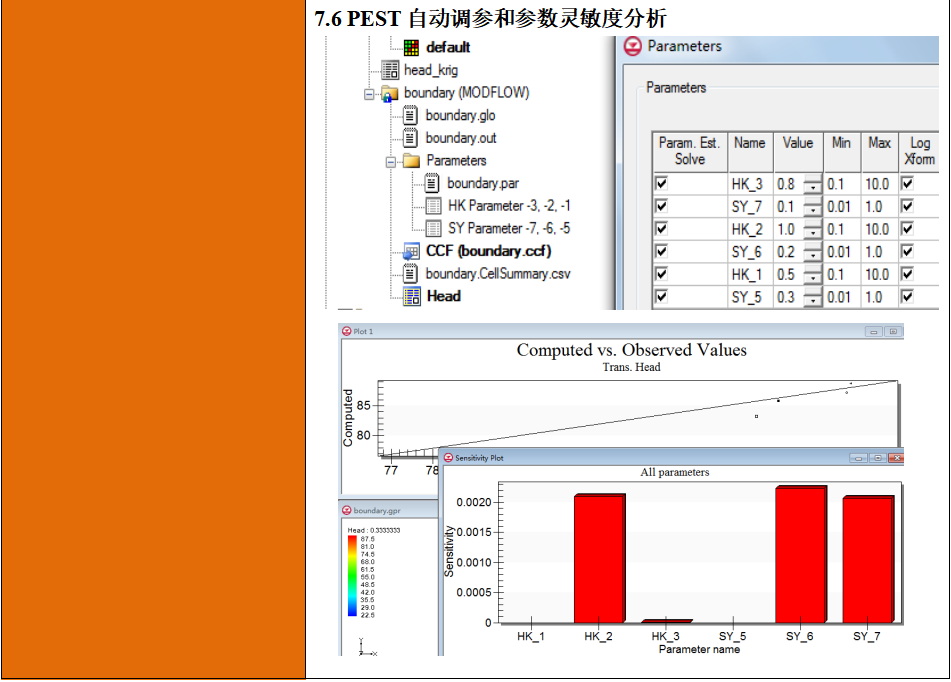The height and width of the screenshot is (682, 951).
Task: Open the boundary.glo file icon
Action: [x=410, y=116]
